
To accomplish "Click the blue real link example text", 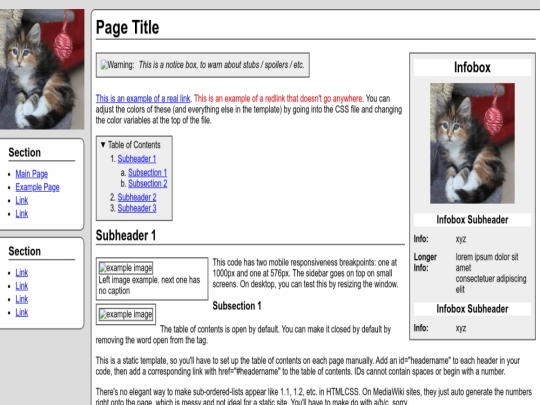I will [x=143, y=98].
